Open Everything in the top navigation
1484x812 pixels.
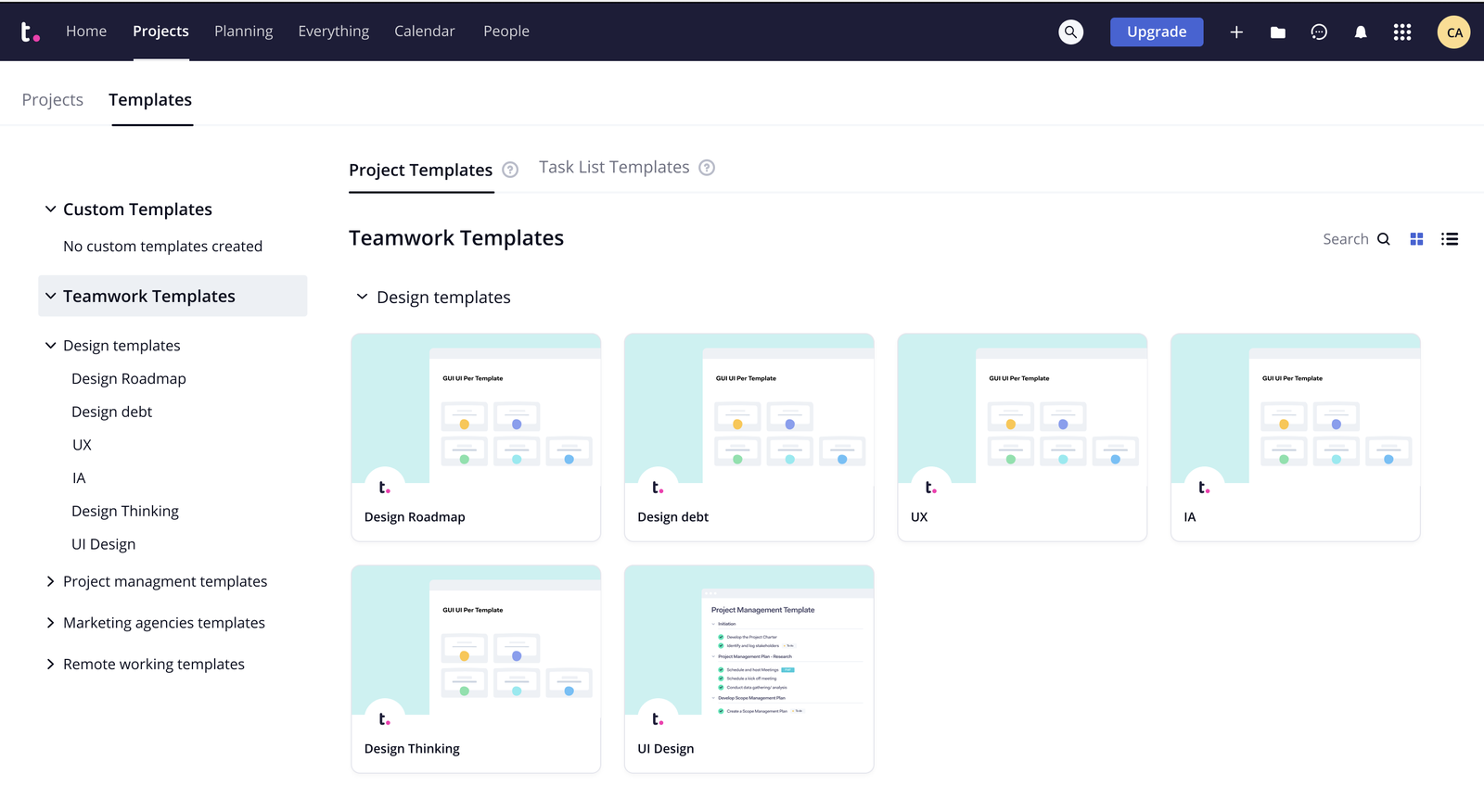334,32
